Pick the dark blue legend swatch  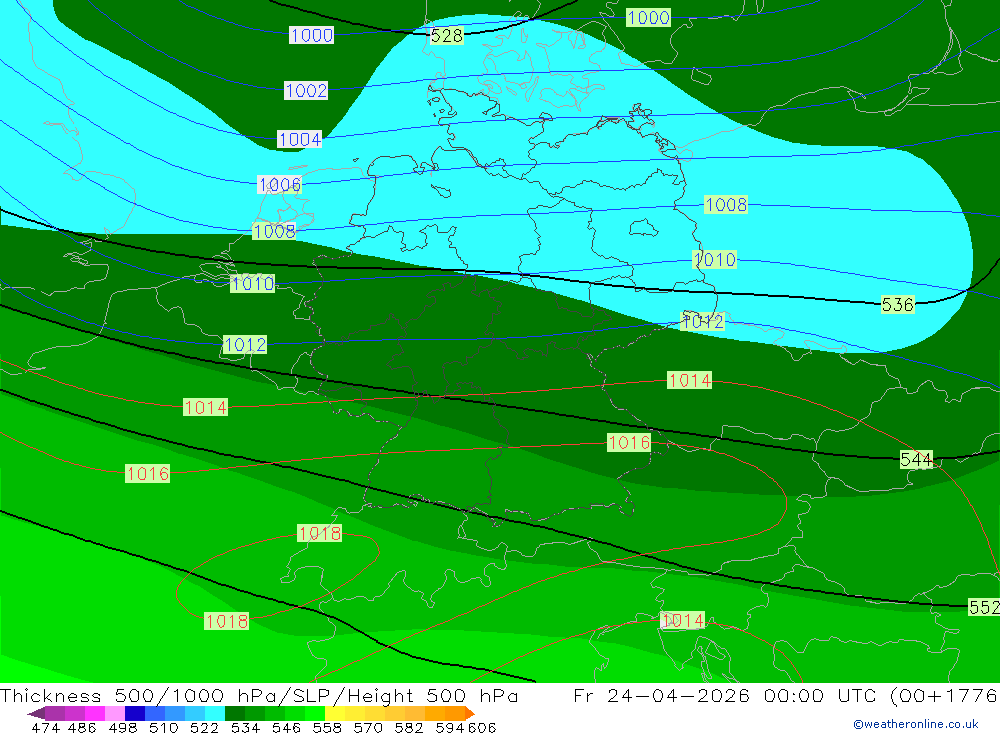(x=135, y=713)
